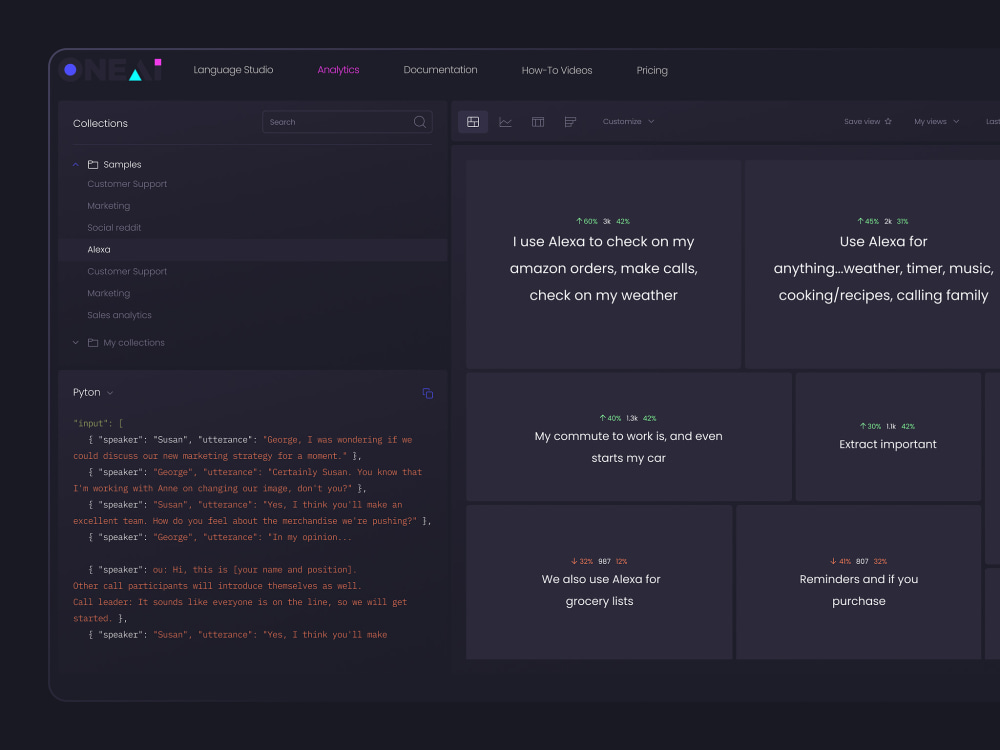Click the copy code icon
The height and width of the screenshot is (750, 1000).
pyautogui.click(x=428, y=393)
